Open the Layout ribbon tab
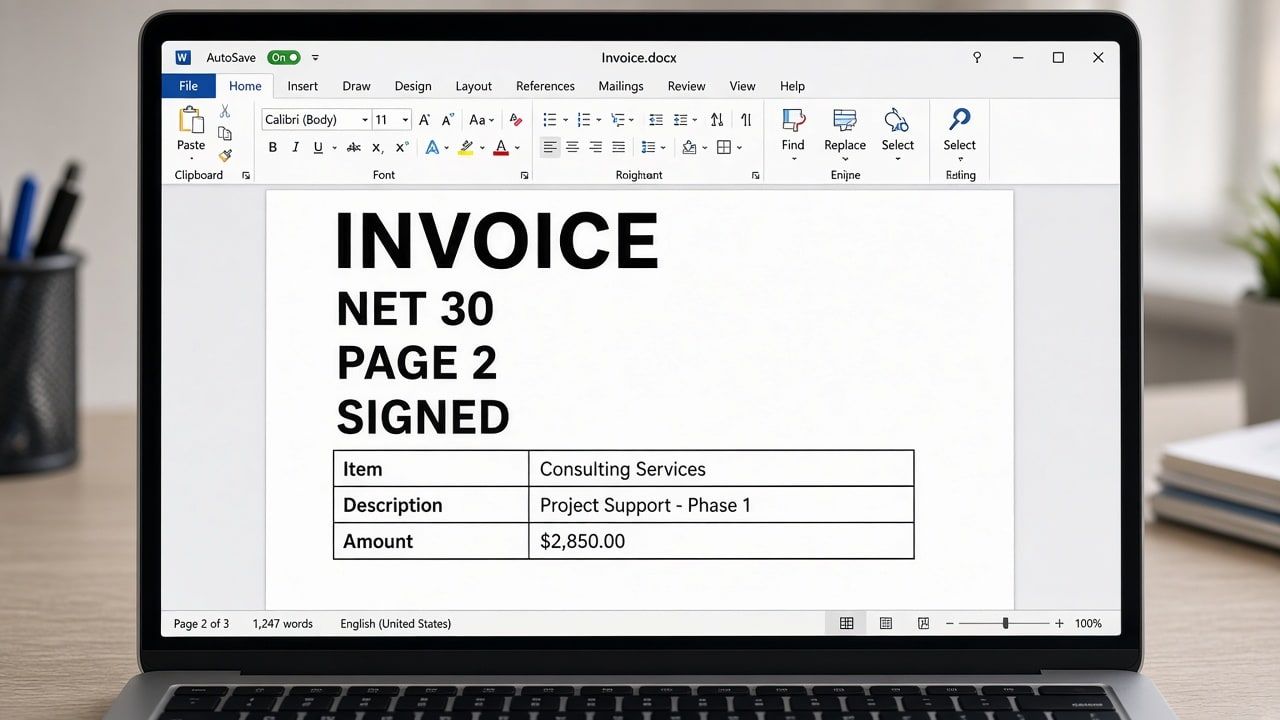 click(x=474, y=86)
